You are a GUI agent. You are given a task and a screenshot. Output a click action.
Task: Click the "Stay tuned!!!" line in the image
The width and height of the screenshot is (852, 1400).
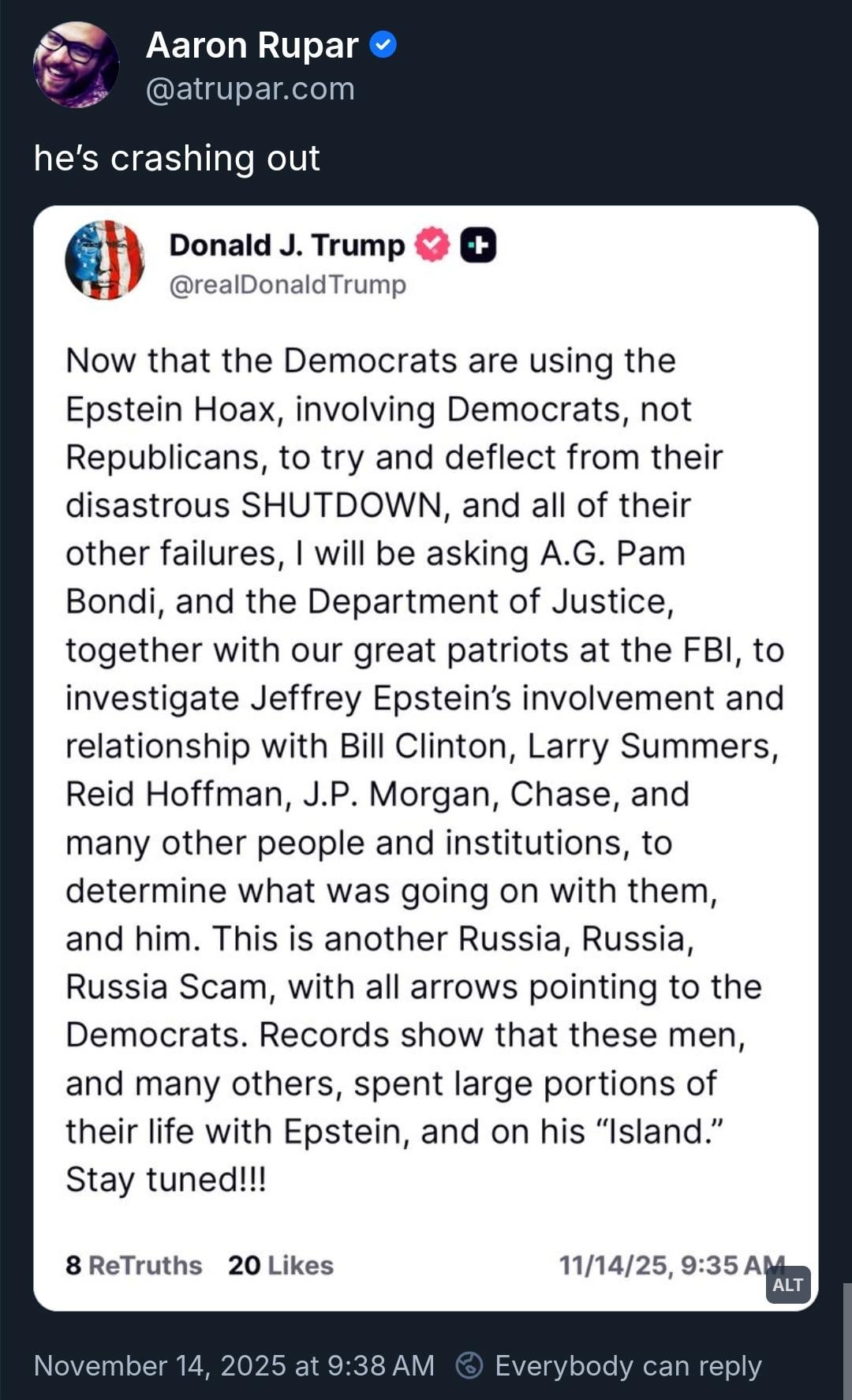(x=166, y=1180)
